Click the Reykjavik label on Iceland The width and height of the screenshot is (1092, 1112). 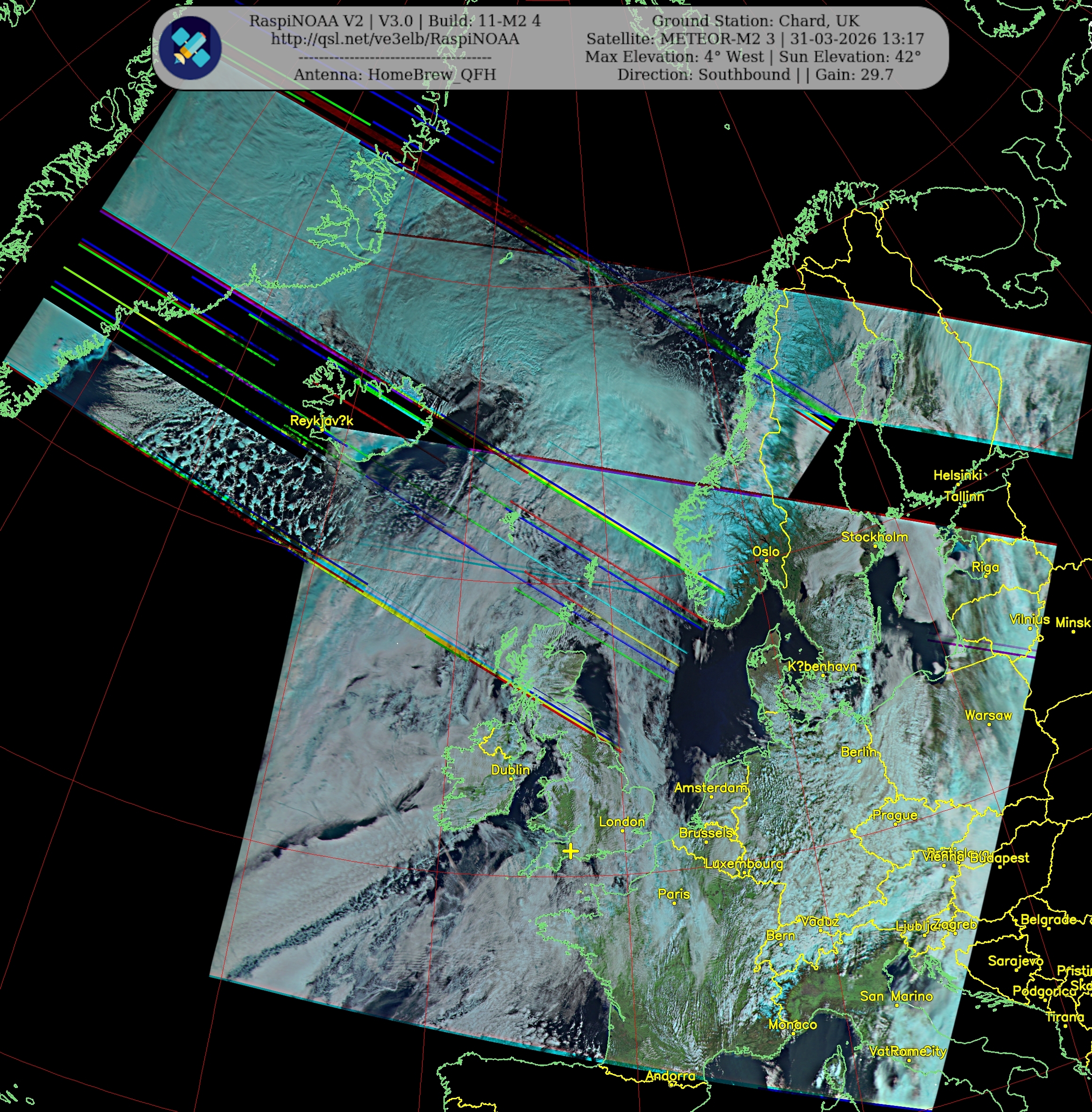tap(321, 421)
